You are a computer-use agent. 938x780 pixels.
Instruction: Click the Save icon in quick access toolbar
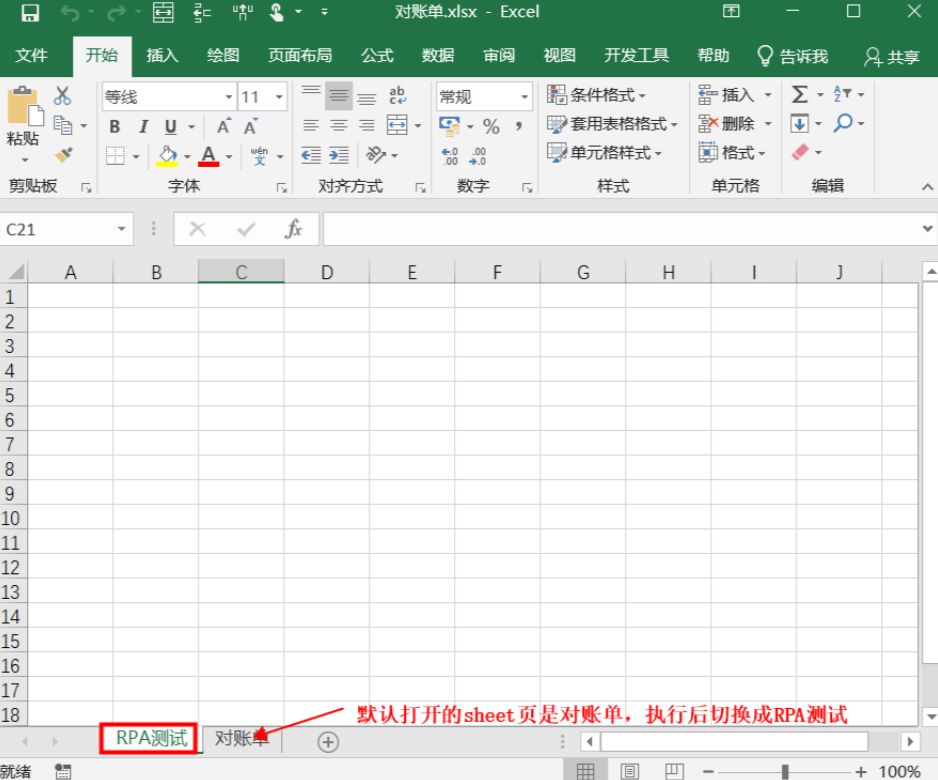coord(30,13)
